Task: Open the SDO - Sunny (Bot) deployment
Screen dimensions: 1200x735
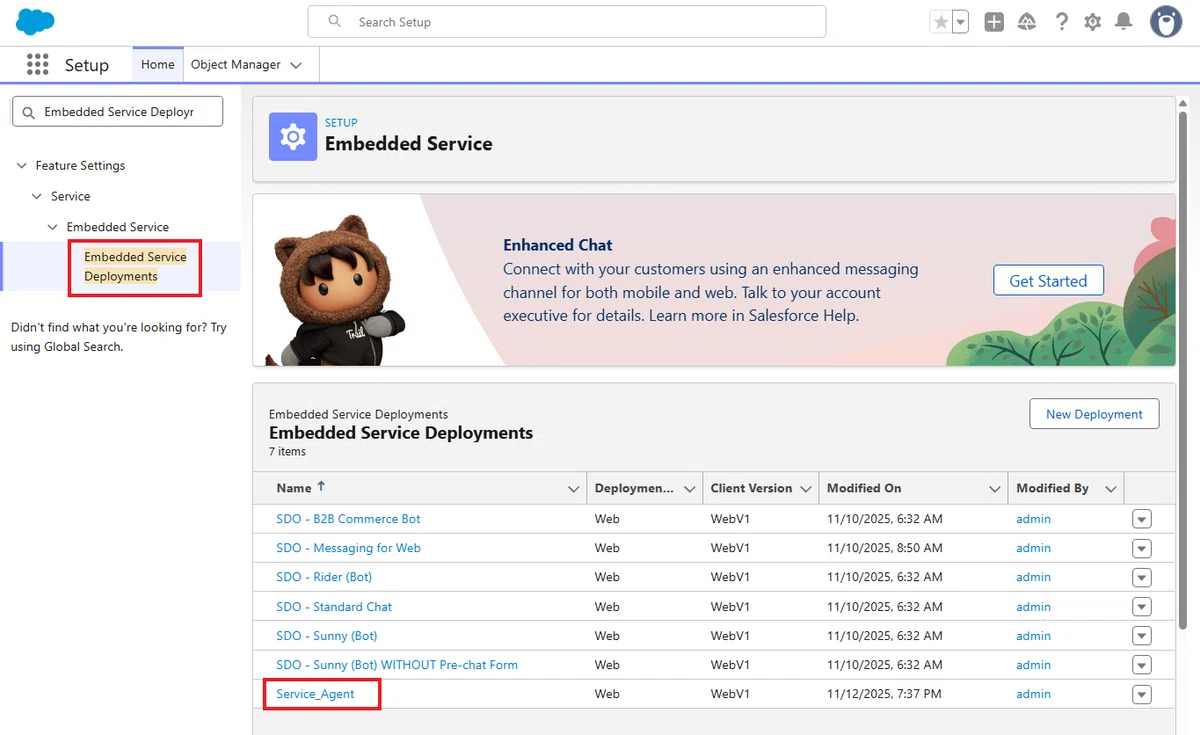Action: point(327,636)
